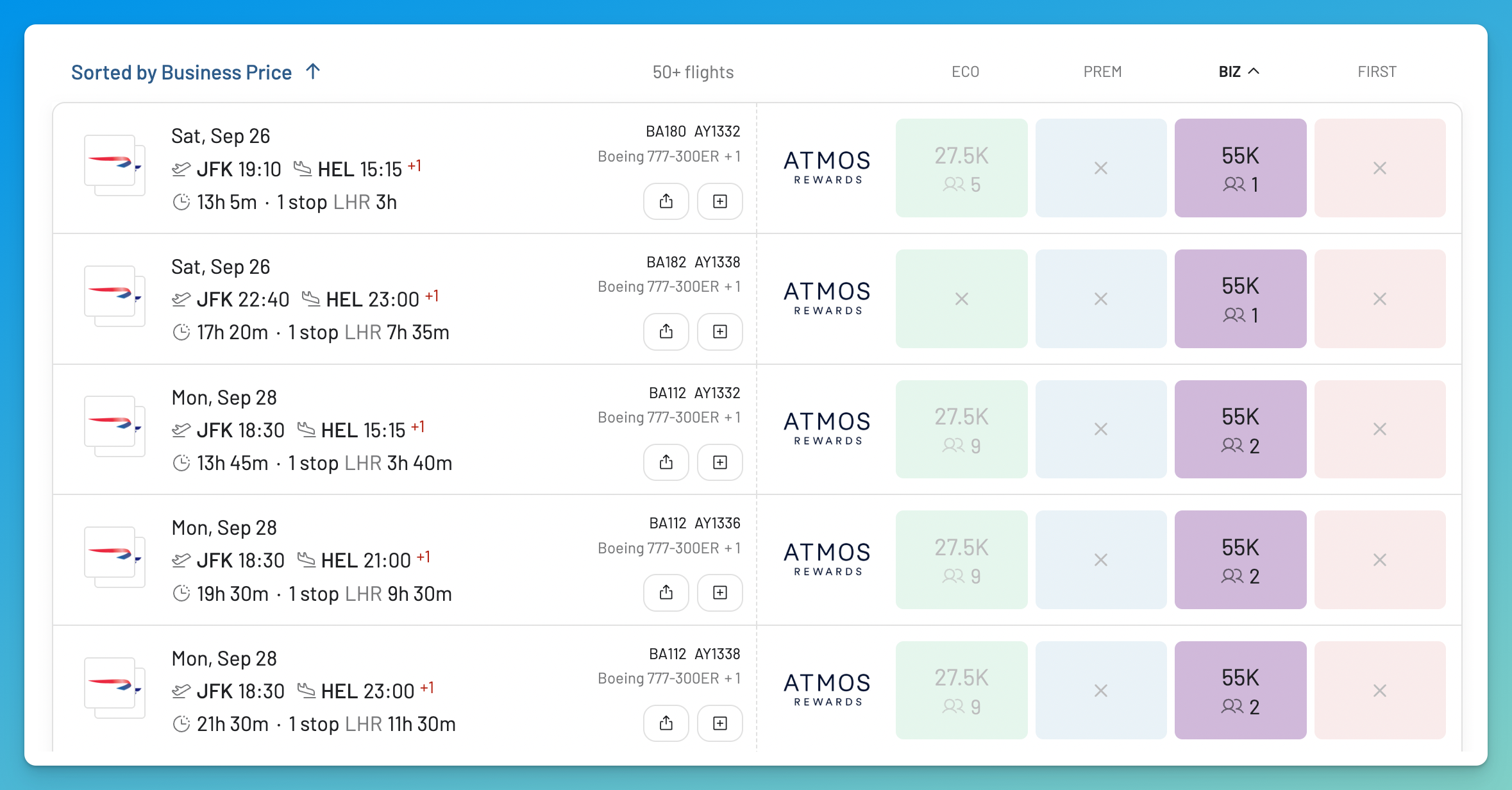
Task: Share the BA112 AY1338 flight
Action: (666, 723)
